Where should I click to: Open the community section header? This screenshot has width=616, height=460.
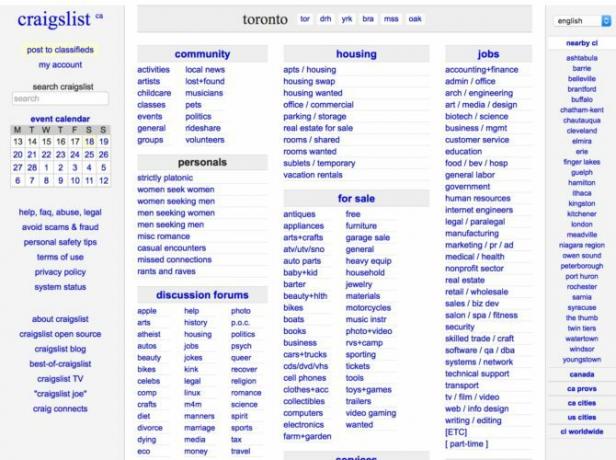pos(202,54)
